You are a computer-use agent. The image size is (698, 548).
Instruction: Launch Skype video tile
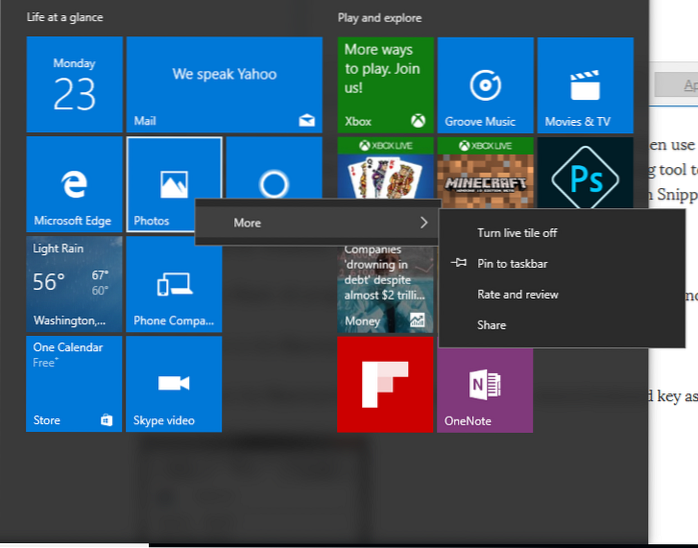click(174, 384)
